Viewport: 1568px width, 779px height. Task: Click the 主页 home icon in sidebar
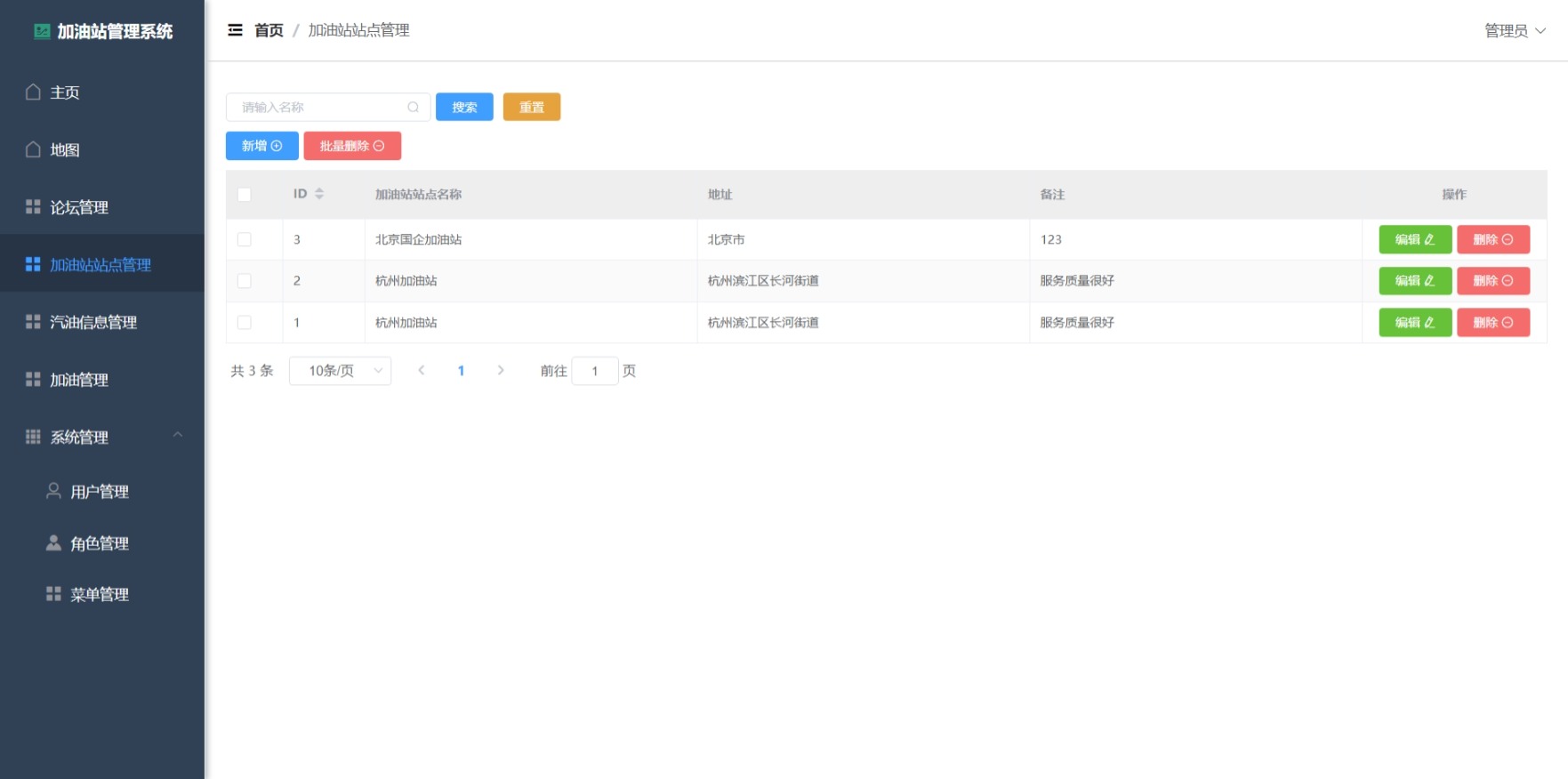point(33,92)
